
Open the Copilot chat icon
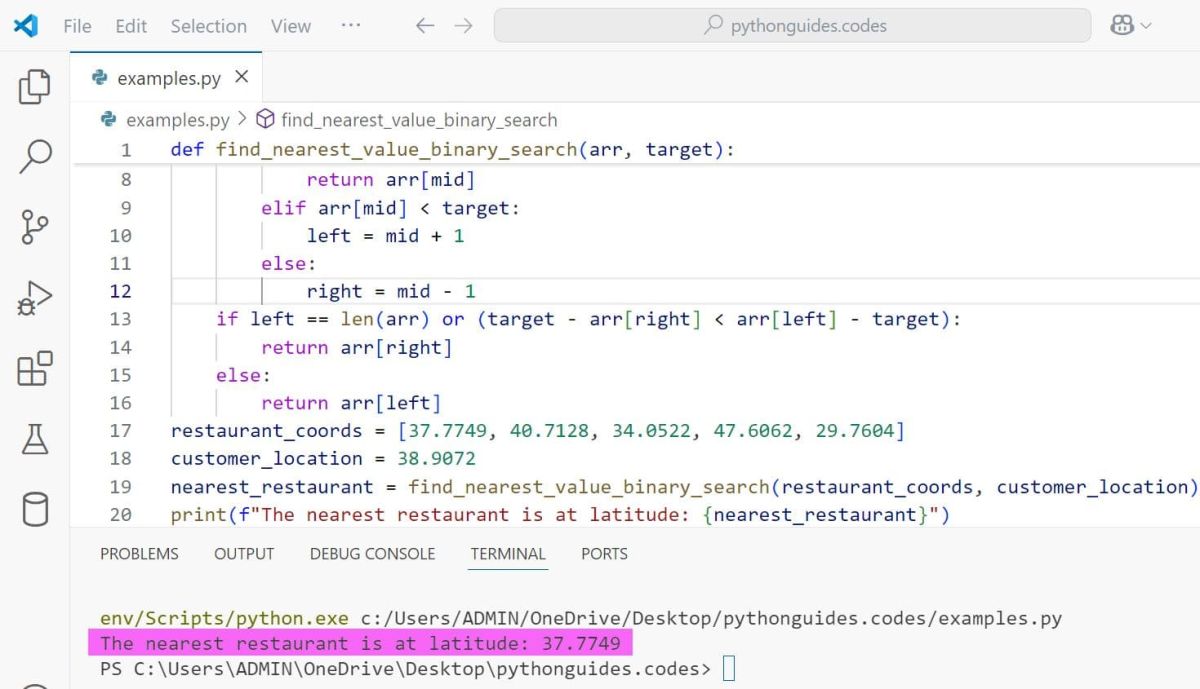click(x=1122, y=26)
